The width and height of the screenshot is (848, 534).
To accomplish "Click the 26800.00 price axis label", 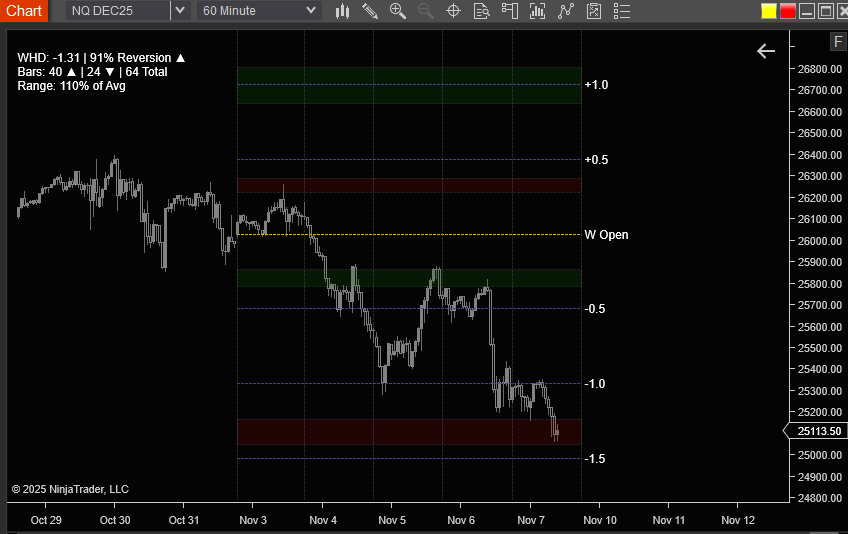I will click(x=820, y=69).
